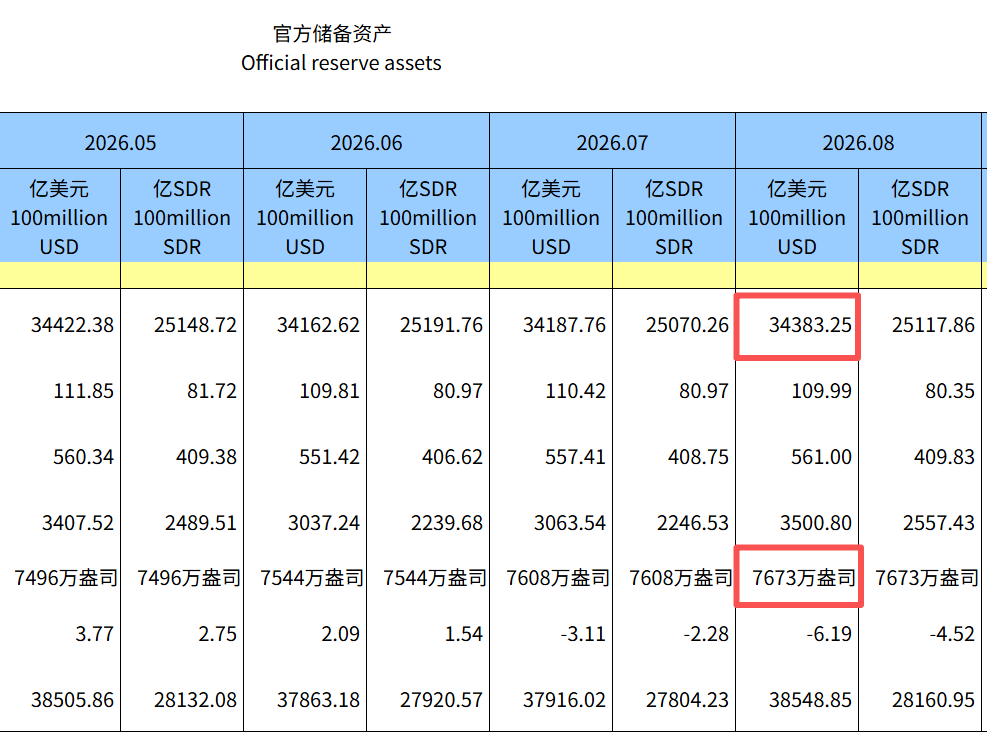987x735 pixels.
Task: Click the cell with 2557.43
Action: pos(939,523)
